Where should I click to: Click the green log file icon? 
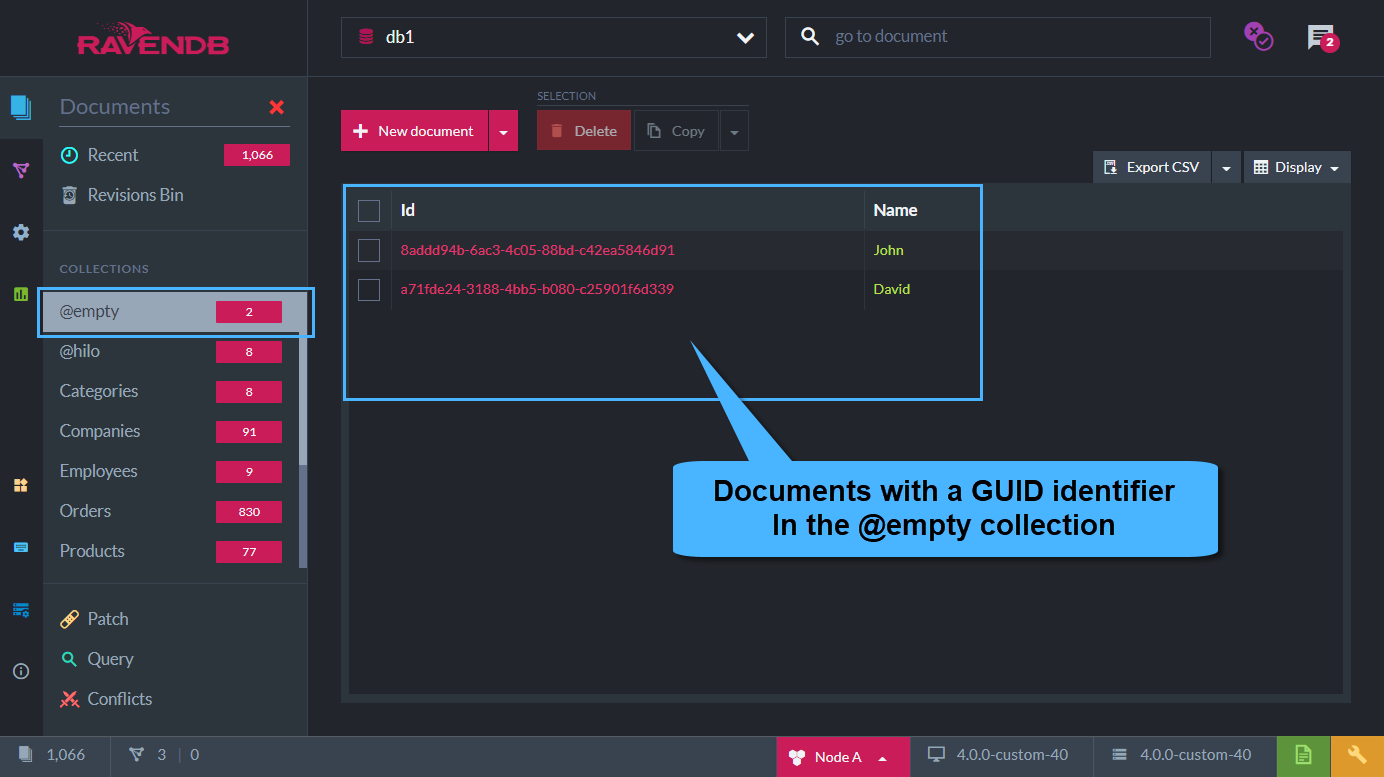(x=1304, y=756)
